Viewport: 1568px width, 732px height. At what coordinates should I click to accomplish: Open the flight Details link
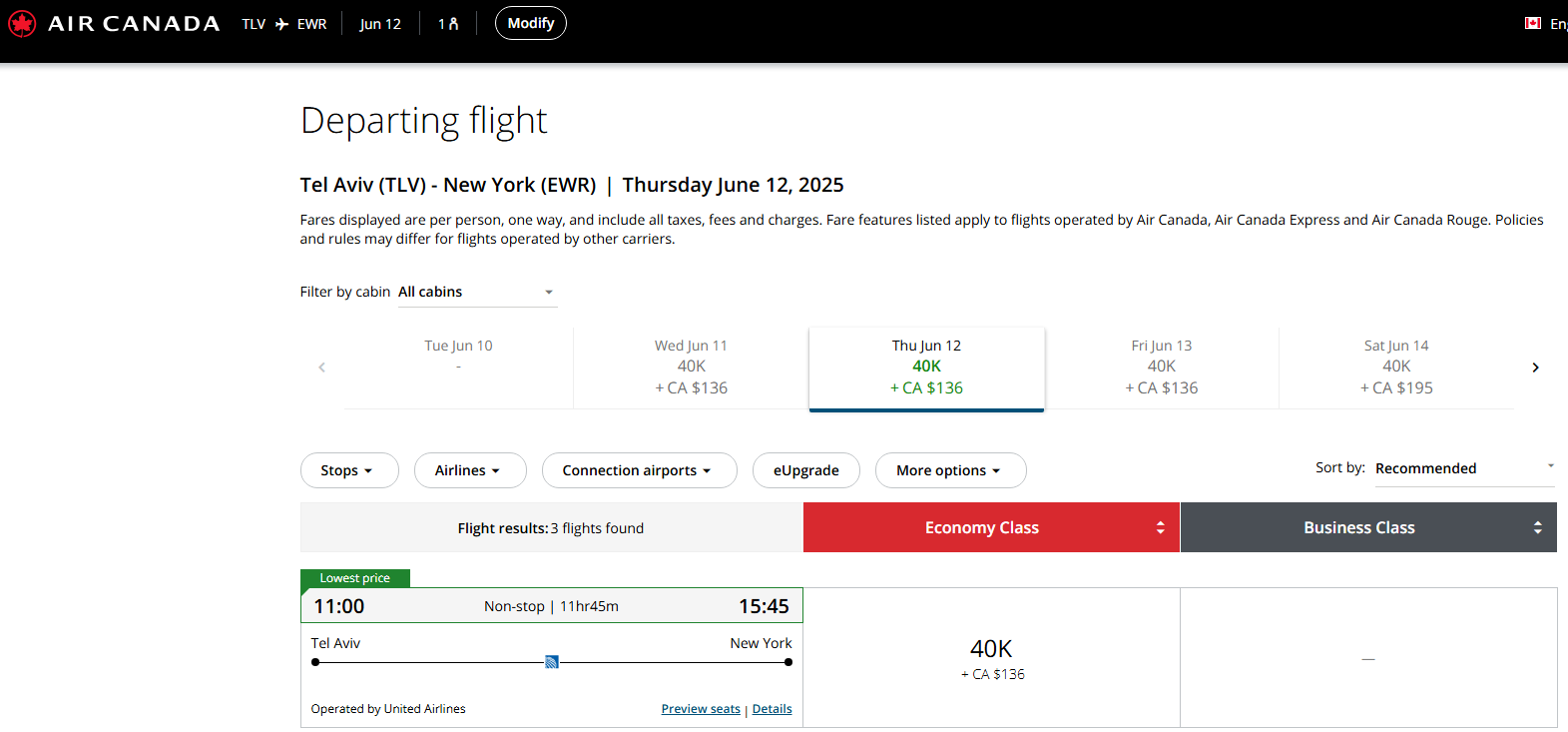[x=772, y=709]
